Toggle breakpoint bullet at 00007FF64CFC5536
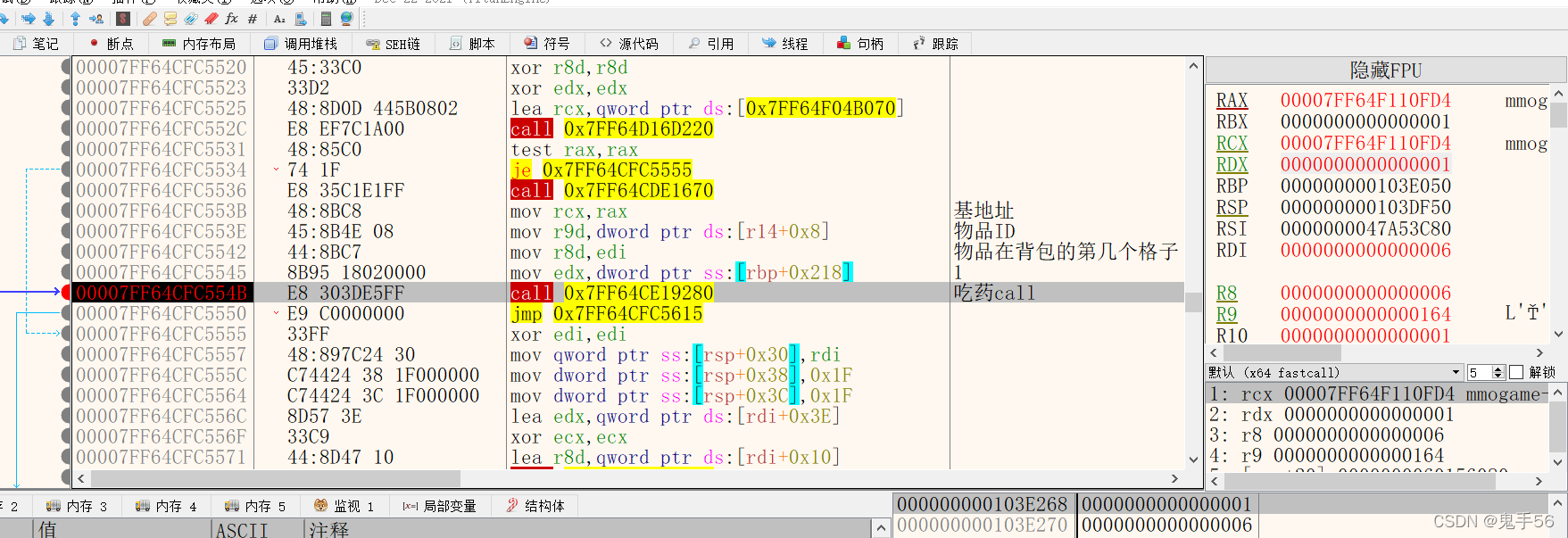The width and height of the screenshot is (1568, 538). [66, 190]
